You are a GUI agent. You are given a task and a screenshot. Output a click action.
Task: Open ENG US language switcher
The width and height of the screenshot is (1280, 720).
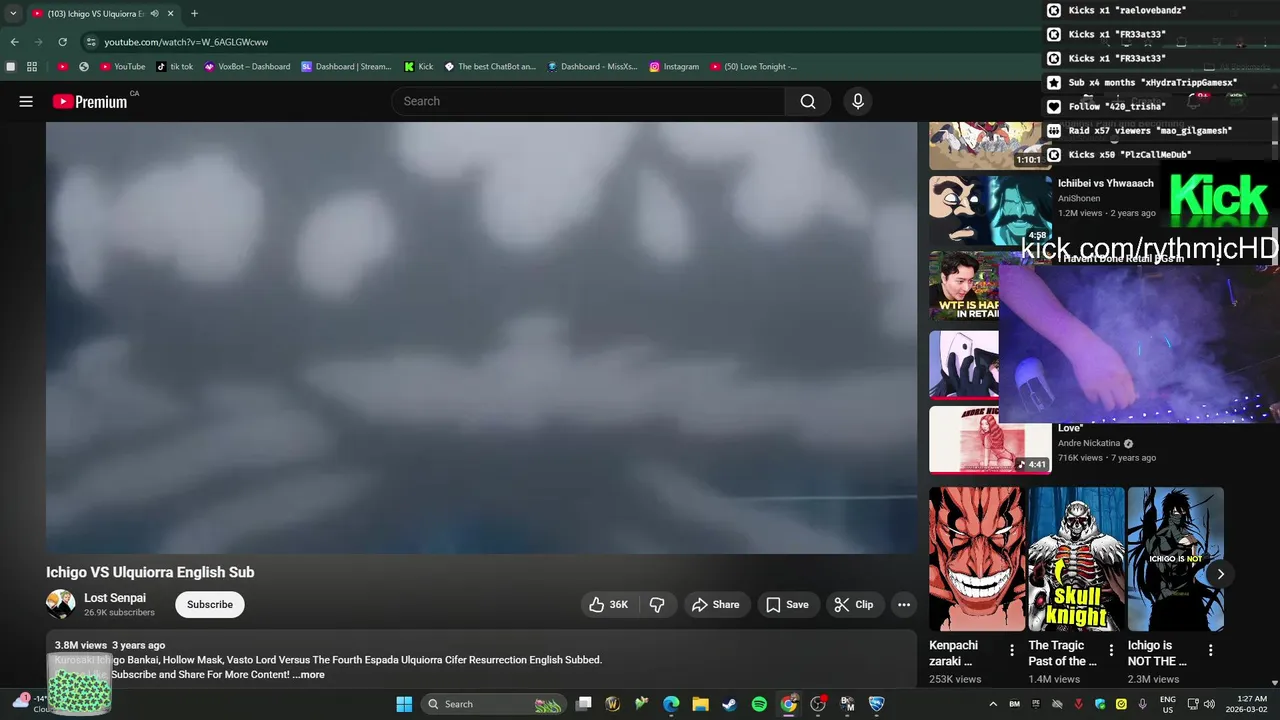[1168, 704]
